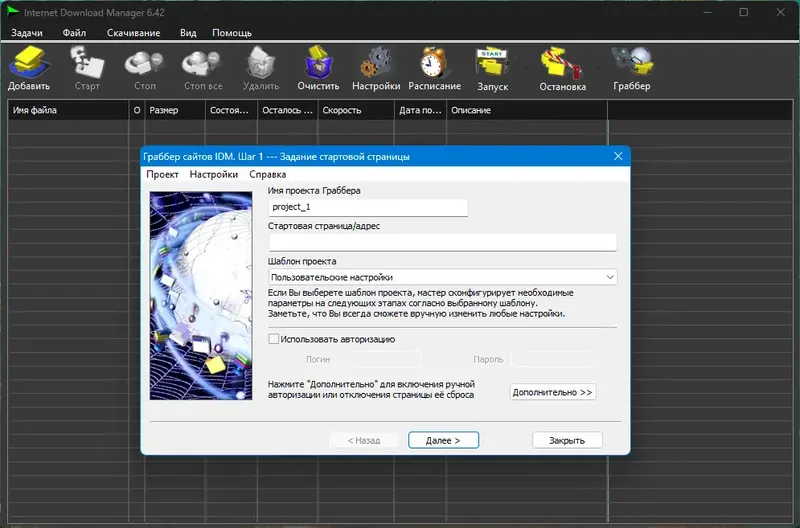Sort list by Имя файла column header
The image size is (800, 528).
(x=68, y=110)
